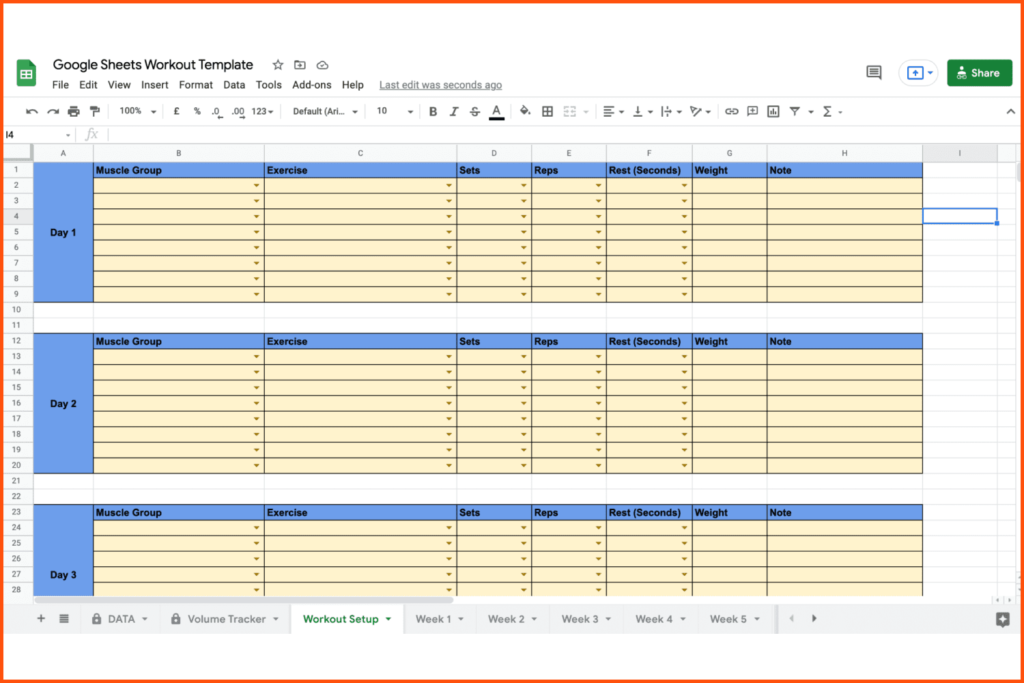Click the 'Last edit was seconds ago' link
1024x683 pixels.
[440, 85]
